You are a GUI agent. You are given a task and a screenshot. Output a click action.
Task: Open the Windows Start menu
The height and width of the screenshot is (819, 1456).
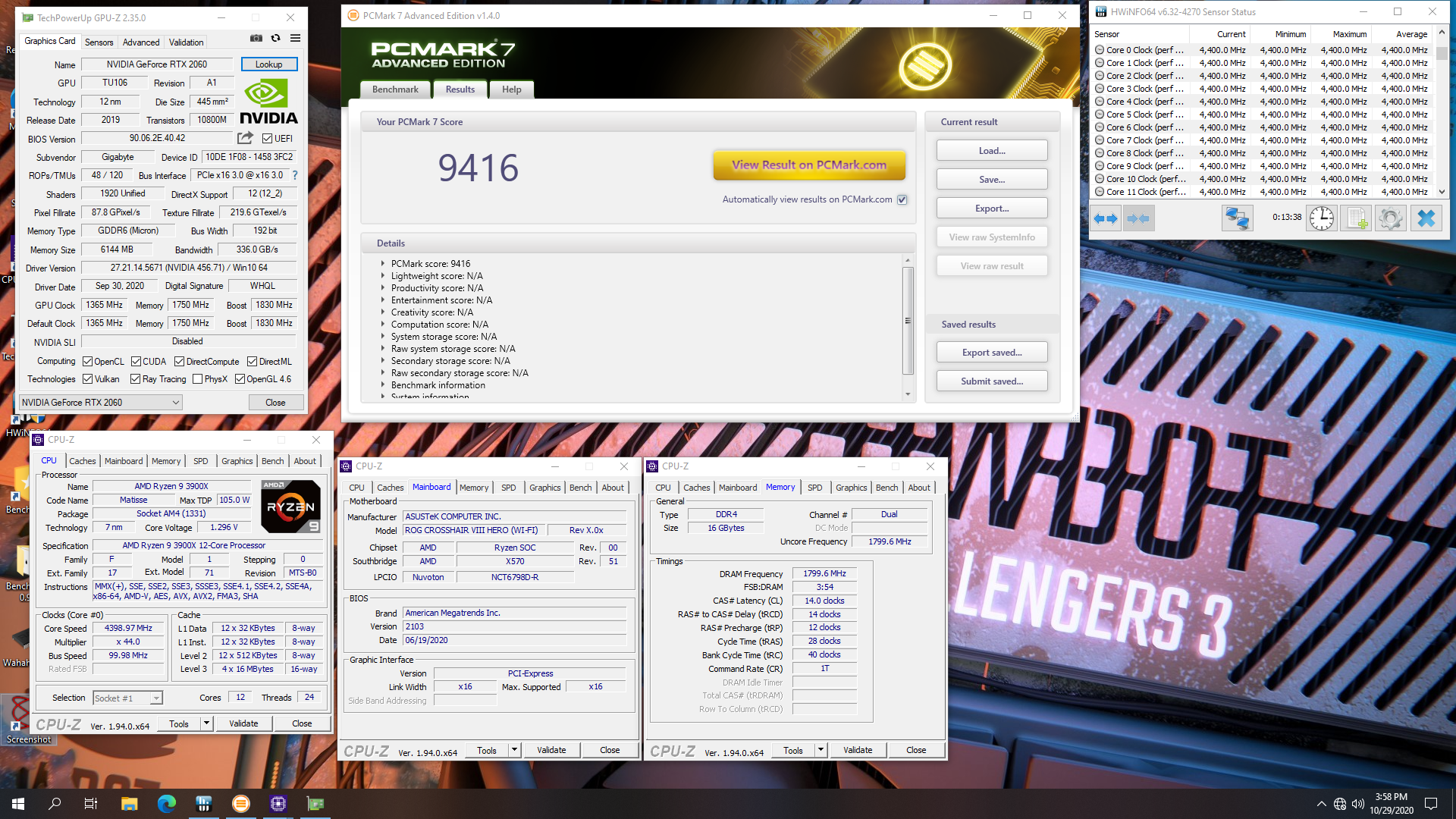(x=18, y=804)
